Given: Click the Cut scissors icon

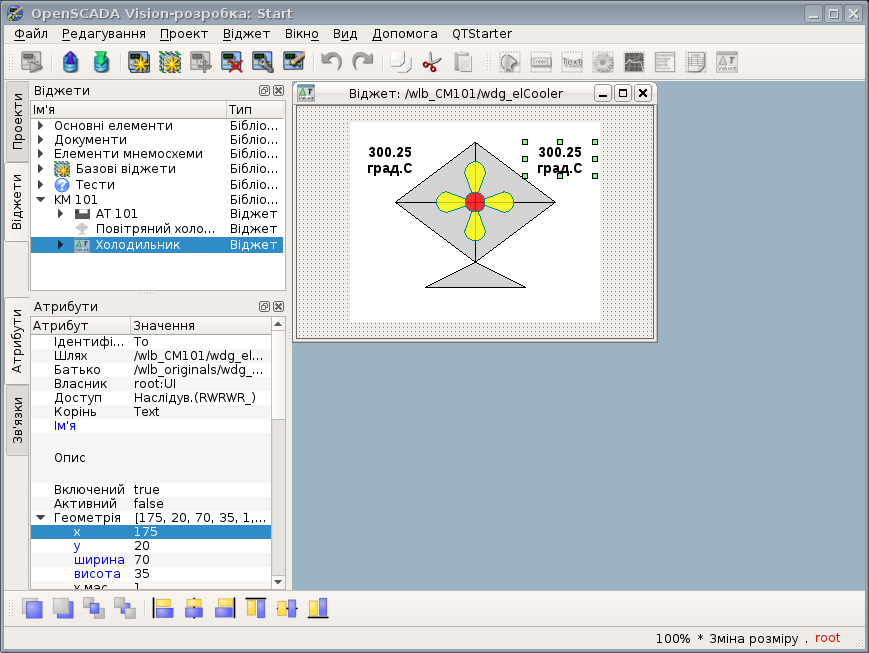Looking at the screenshot, I should coord(431,62).
